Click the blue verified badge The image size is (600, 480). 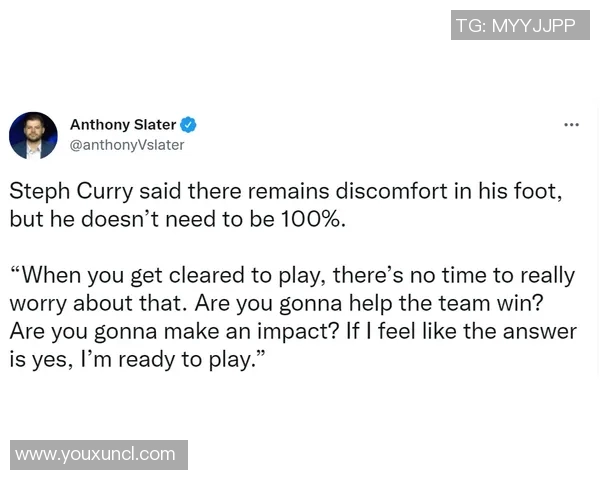pos(188,125)
